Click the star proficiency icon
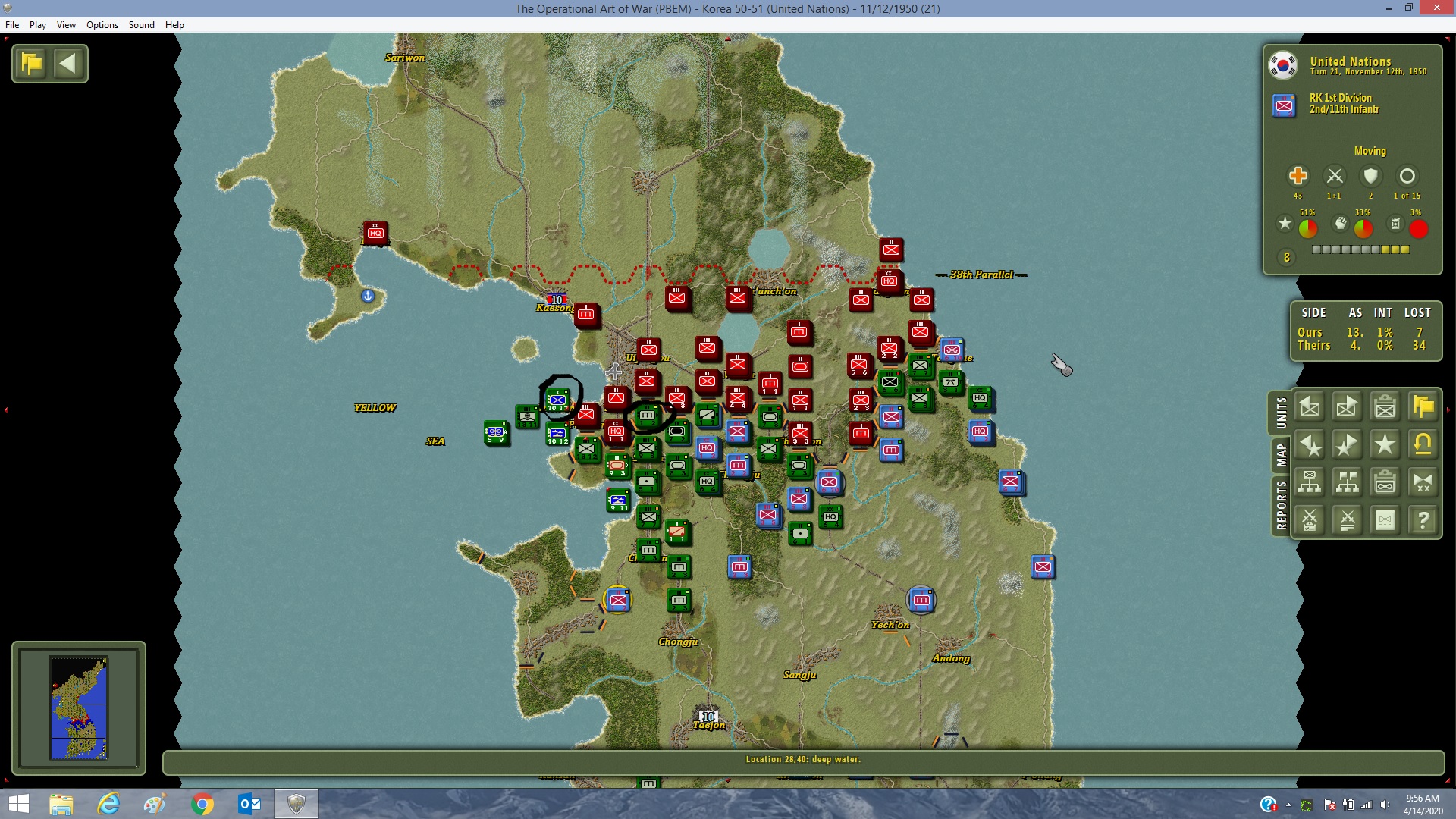Screen dimensions: 1456x819 [1285, 223]
